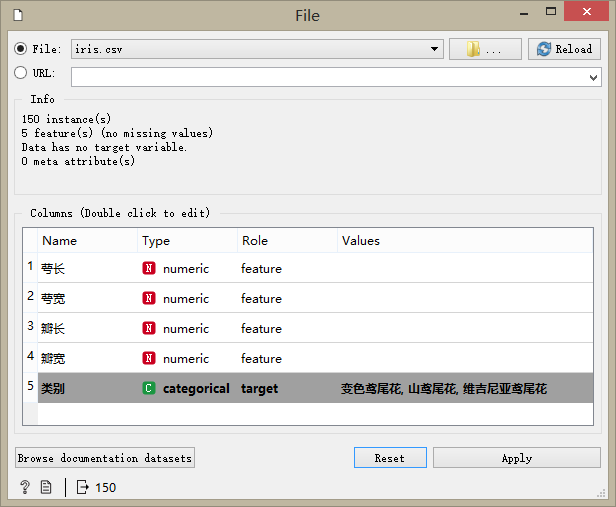Click the categorical type icon for 类别

(x=149, y=388)
